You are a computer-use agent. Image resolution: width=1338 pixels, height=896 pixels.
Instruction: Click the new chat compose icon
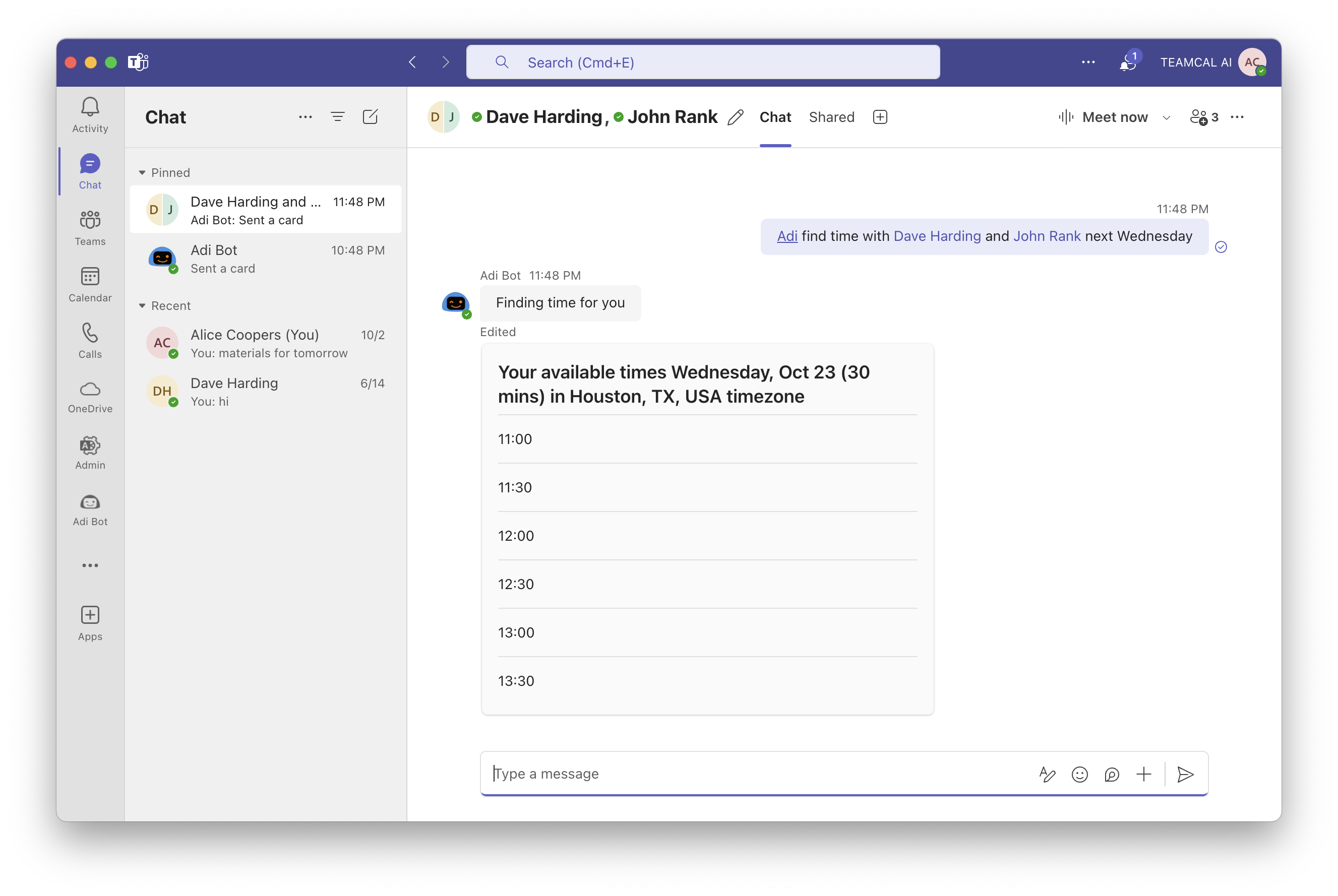pyautogui.click(x=371, y=117)
